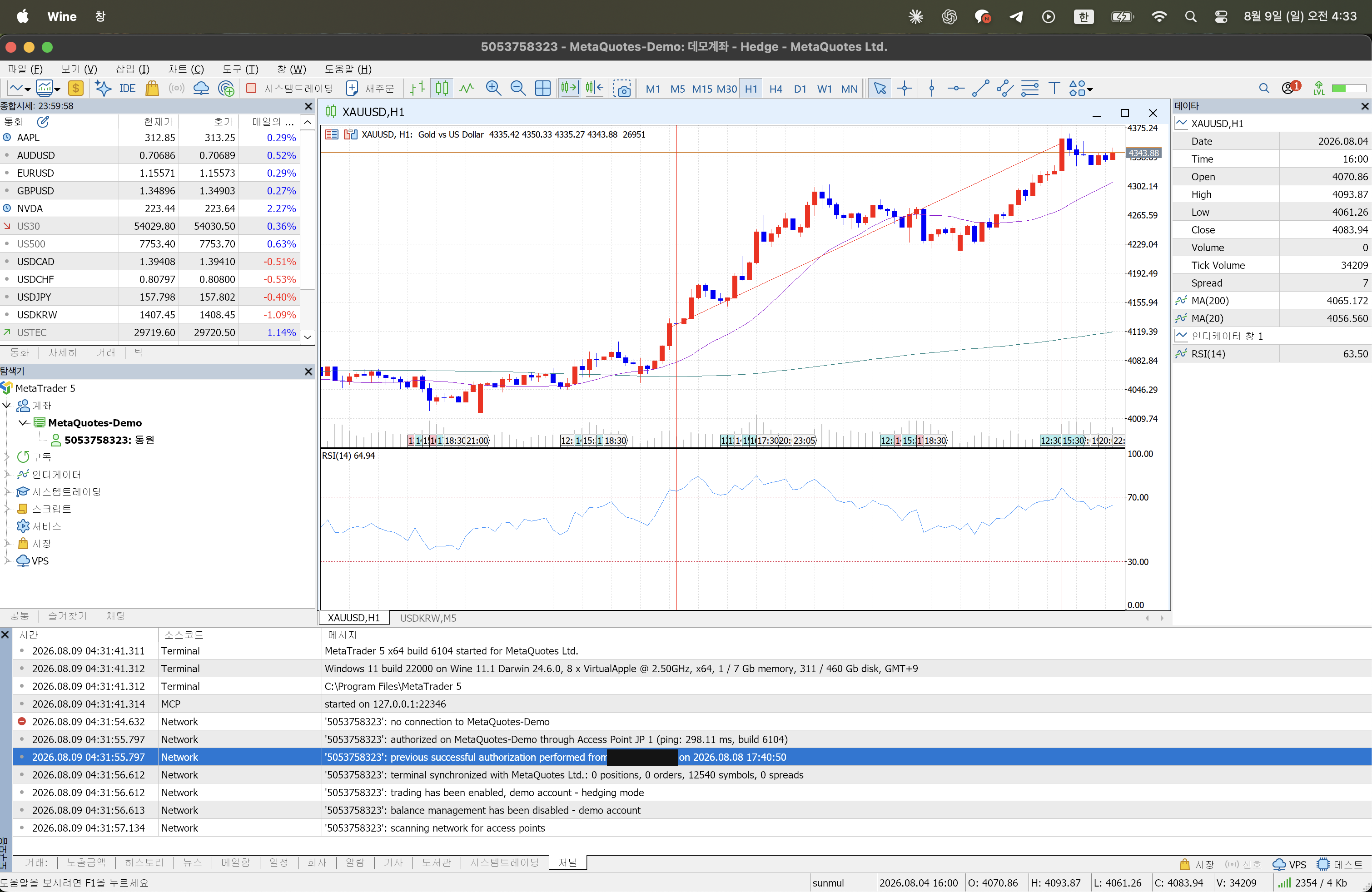Click the signals broadcast icon in toolbar

(176, 88)
